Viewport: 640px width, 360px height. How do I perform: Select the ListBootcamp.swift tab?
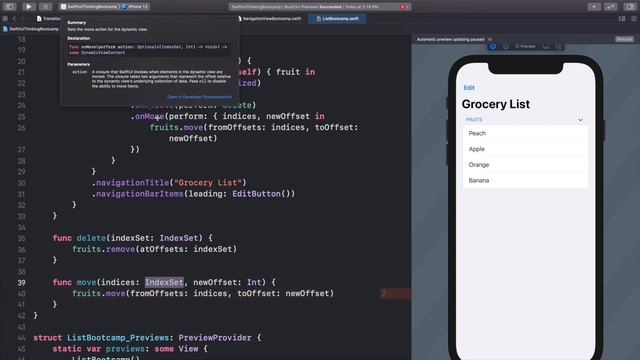337,18
